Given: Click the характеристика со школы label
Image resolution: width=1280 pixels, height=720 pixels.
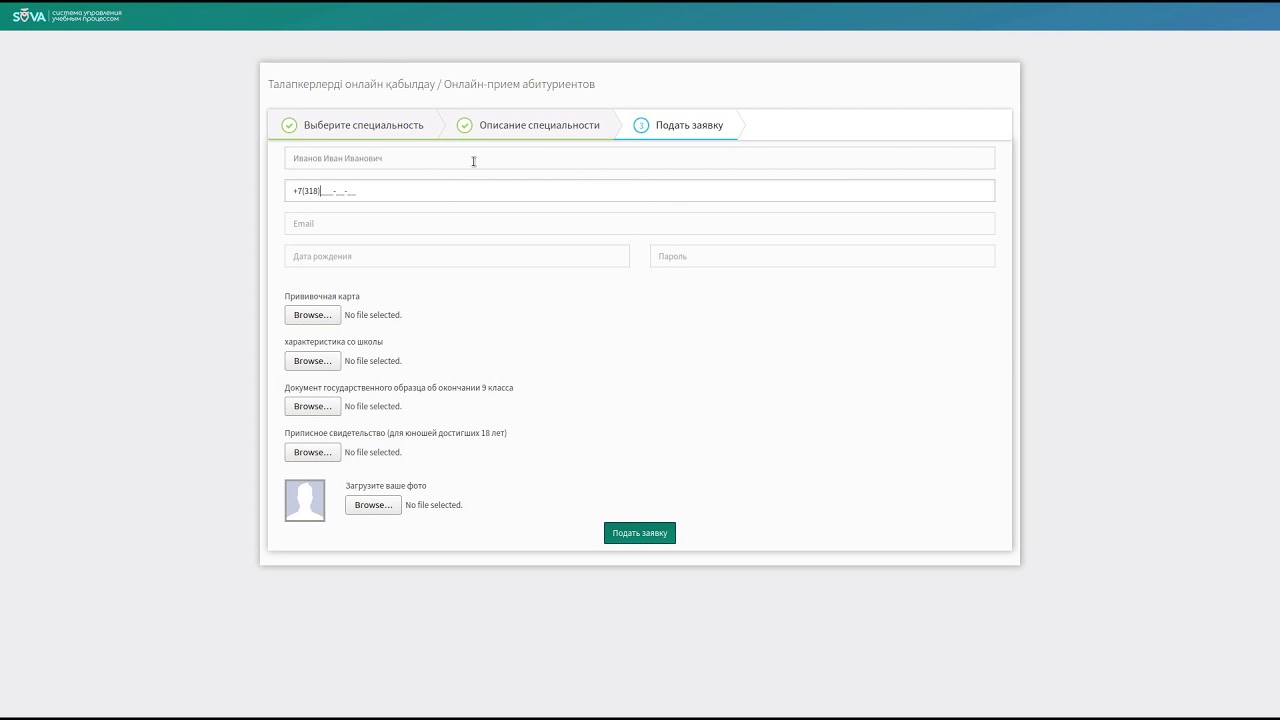Looking at the screenshot, I should point(333,342).
